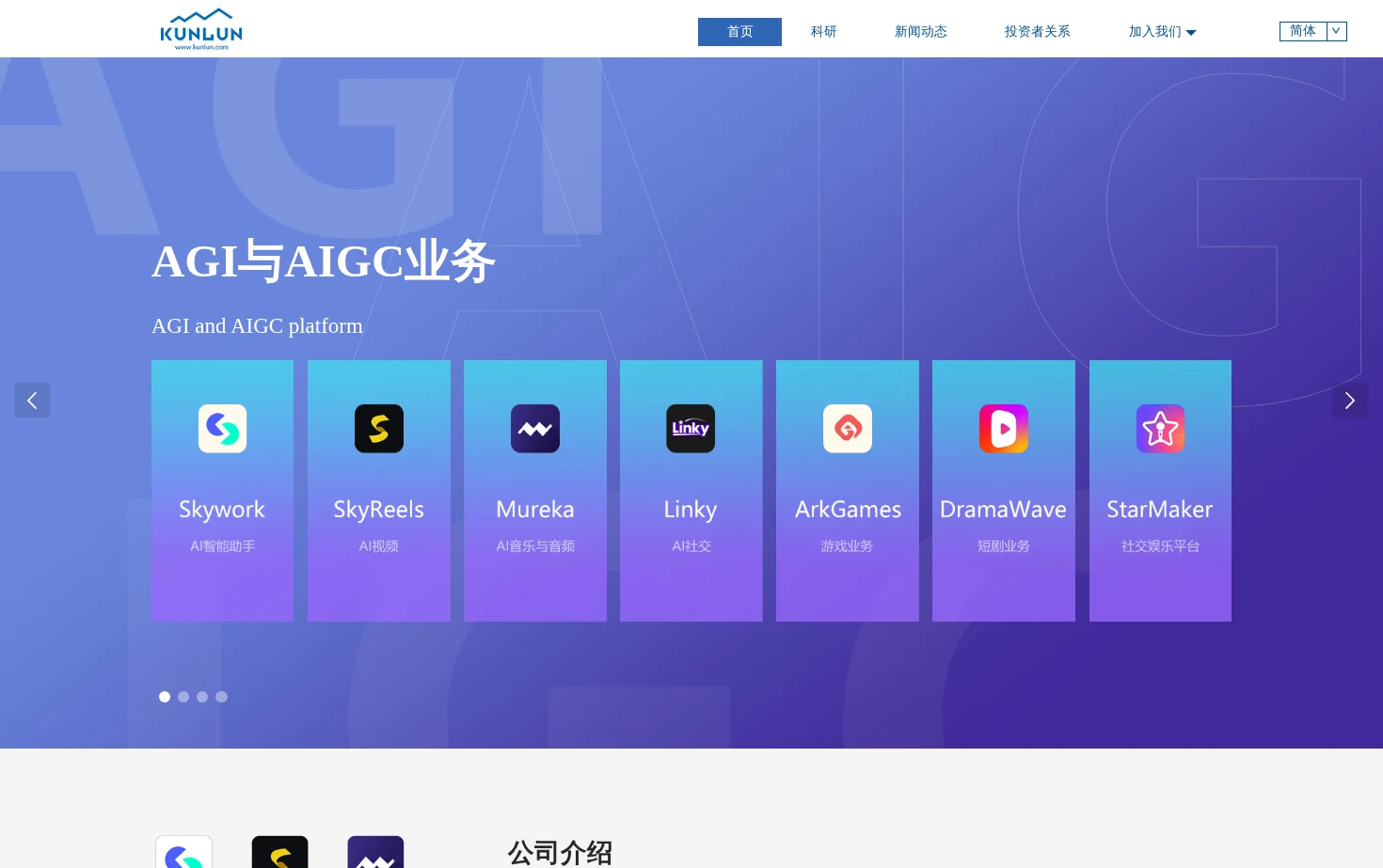Click the Skywork thumbnail below the banner

[183, 852]
